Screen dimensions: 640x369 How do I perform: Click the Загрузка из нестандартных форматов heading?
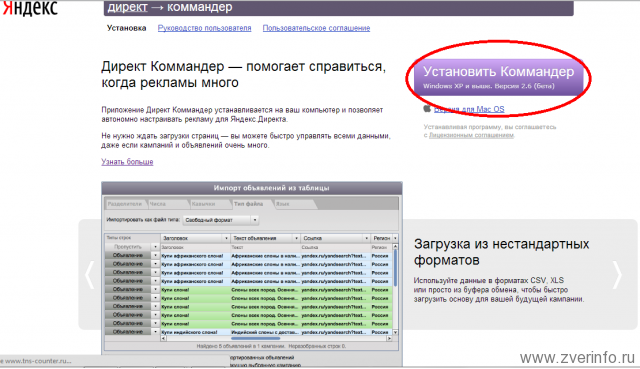click(502, 252)
